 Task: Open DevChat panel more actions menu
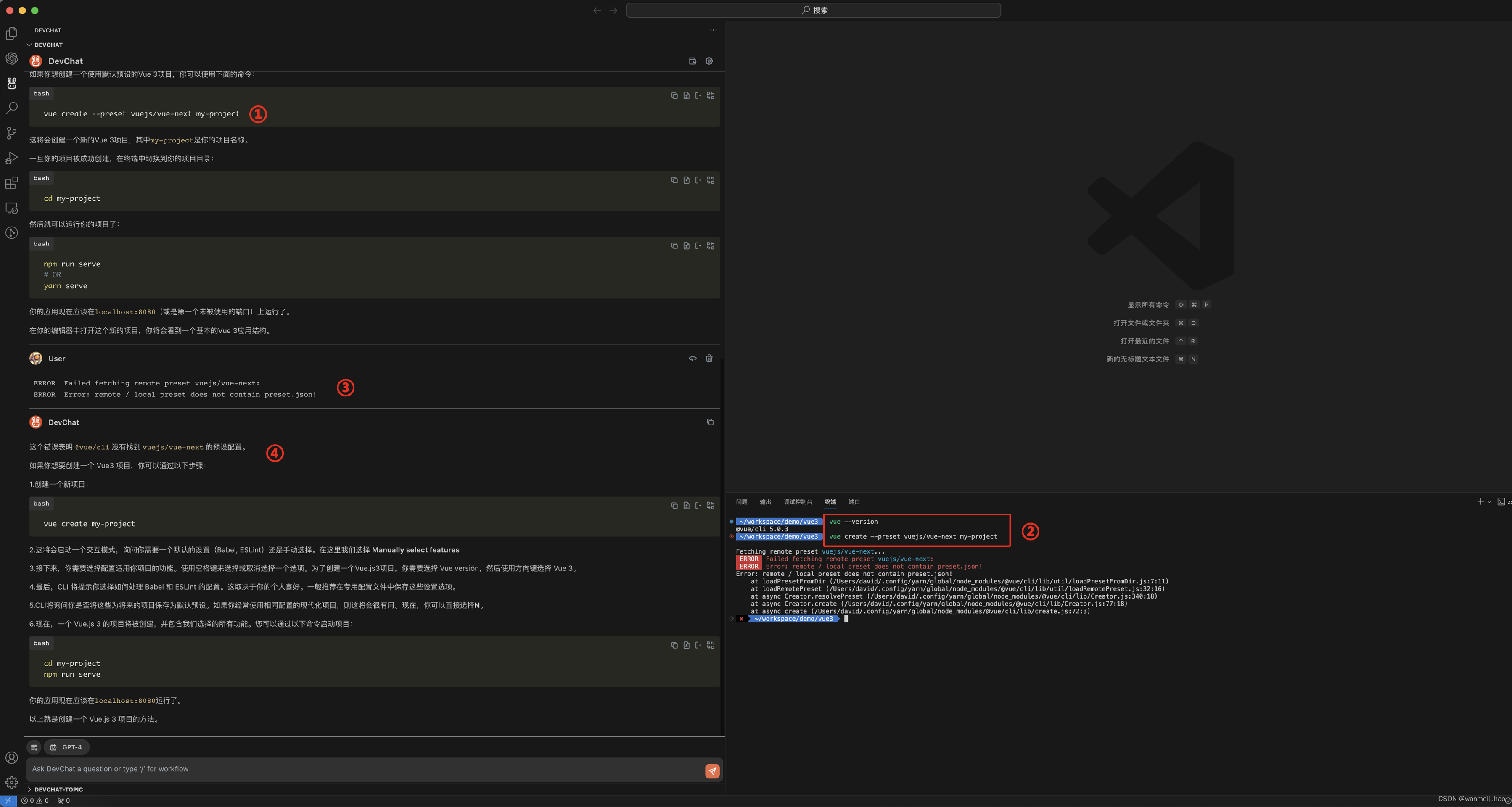(x=713, y=30)
